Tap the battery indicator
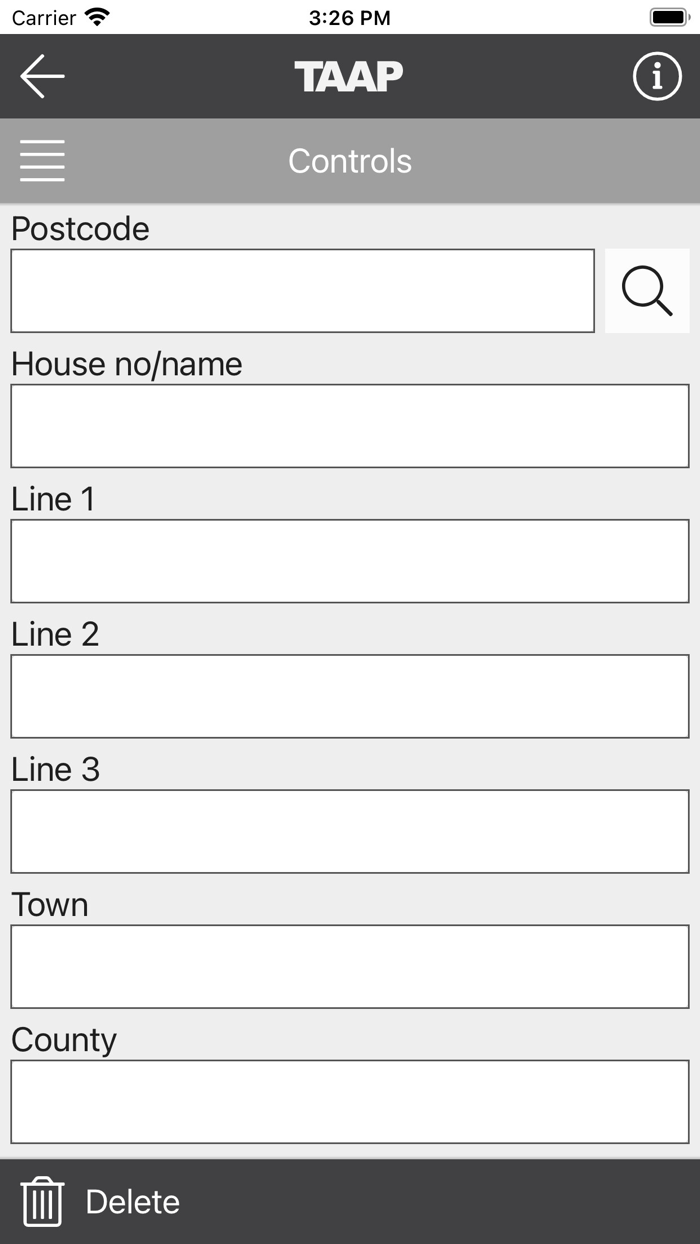Viewport: 700px width, 1244px height. [668, 16]
